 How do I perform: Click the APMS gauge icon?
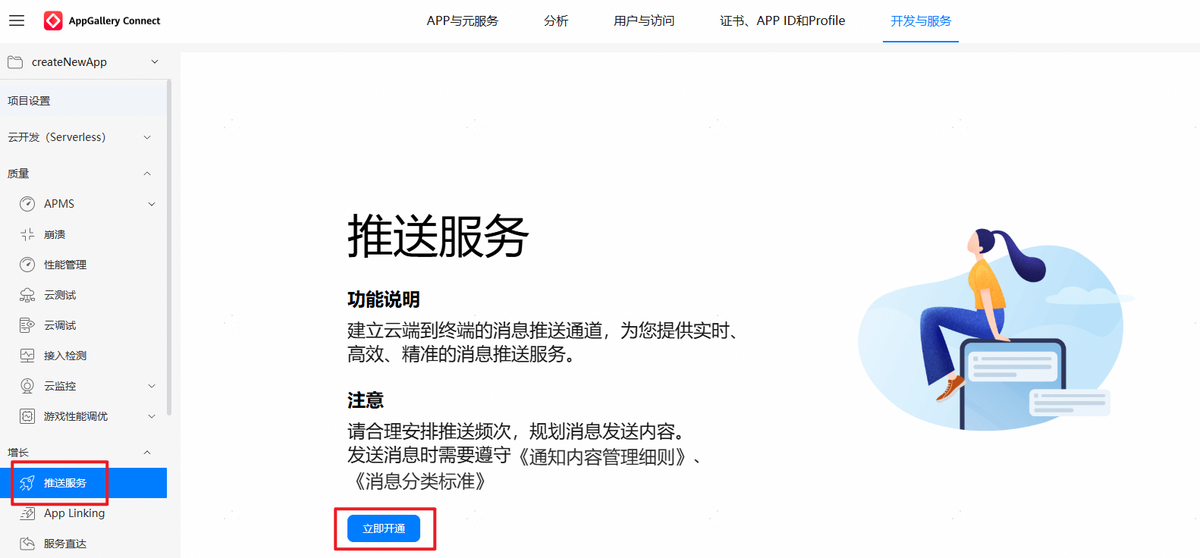click(27, 204)
